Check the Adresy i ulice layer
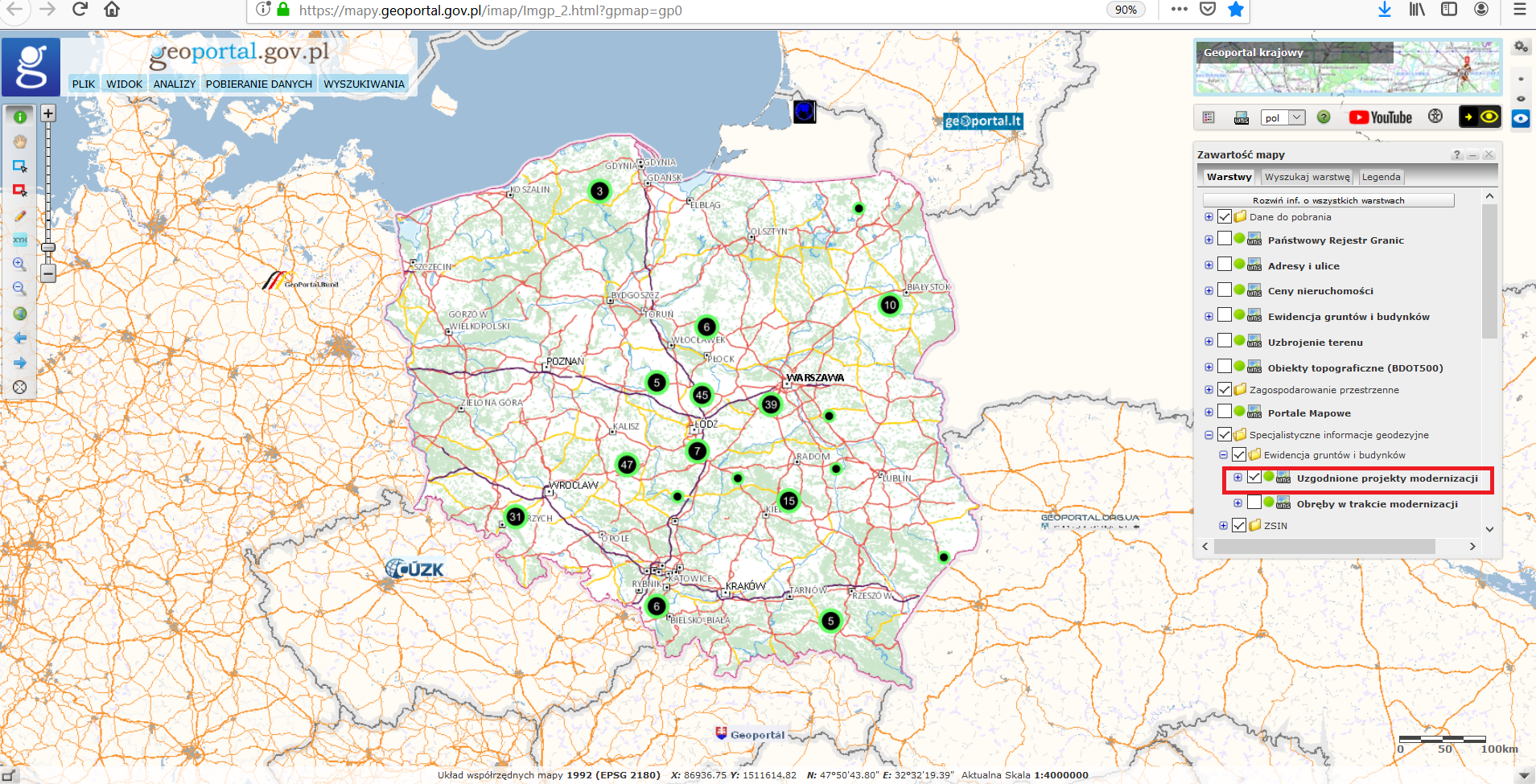1536x784 pixels. [x=1225, y=265]
